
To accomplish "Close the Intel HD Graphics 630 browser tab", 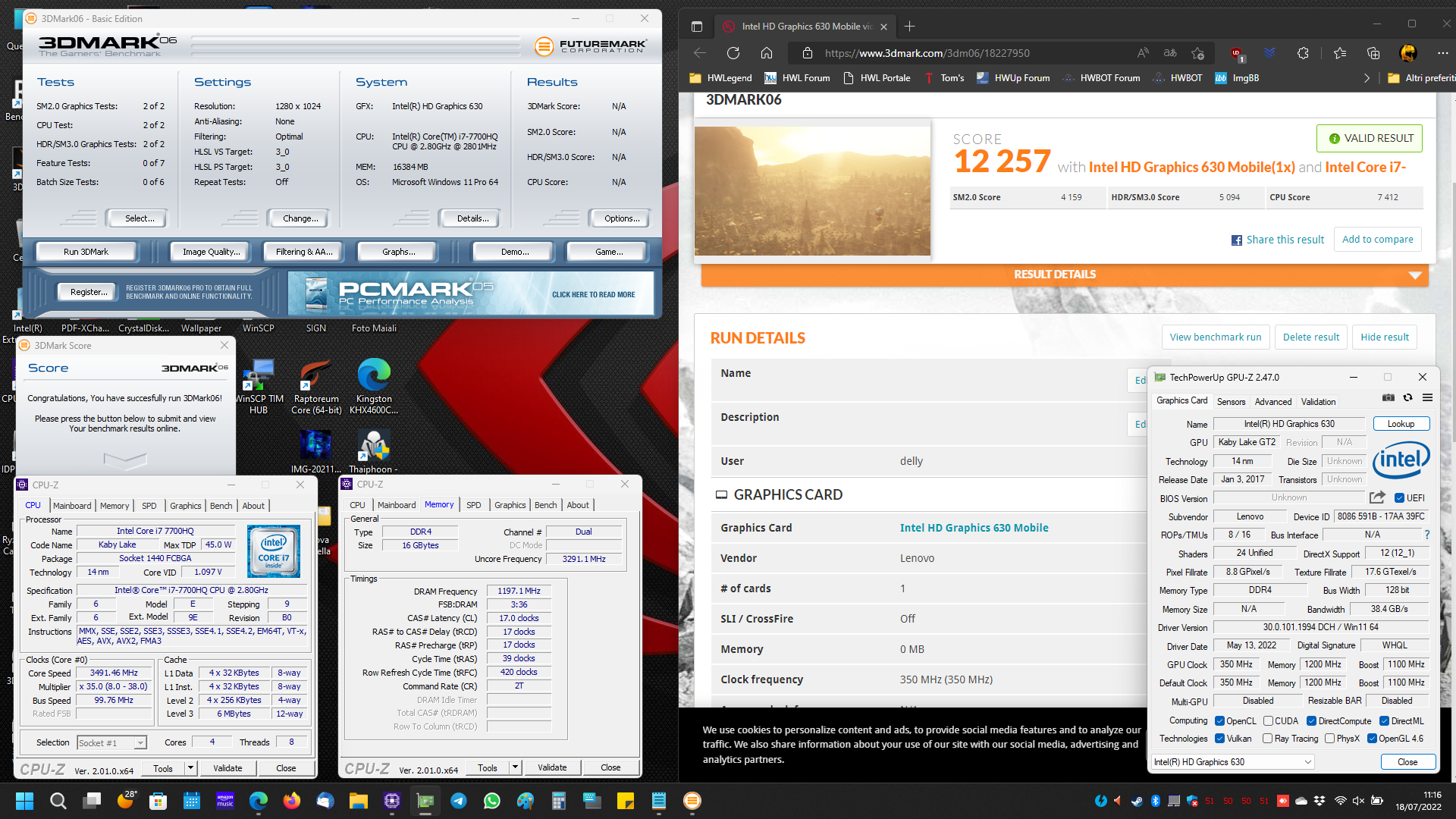I will (883, 27).
